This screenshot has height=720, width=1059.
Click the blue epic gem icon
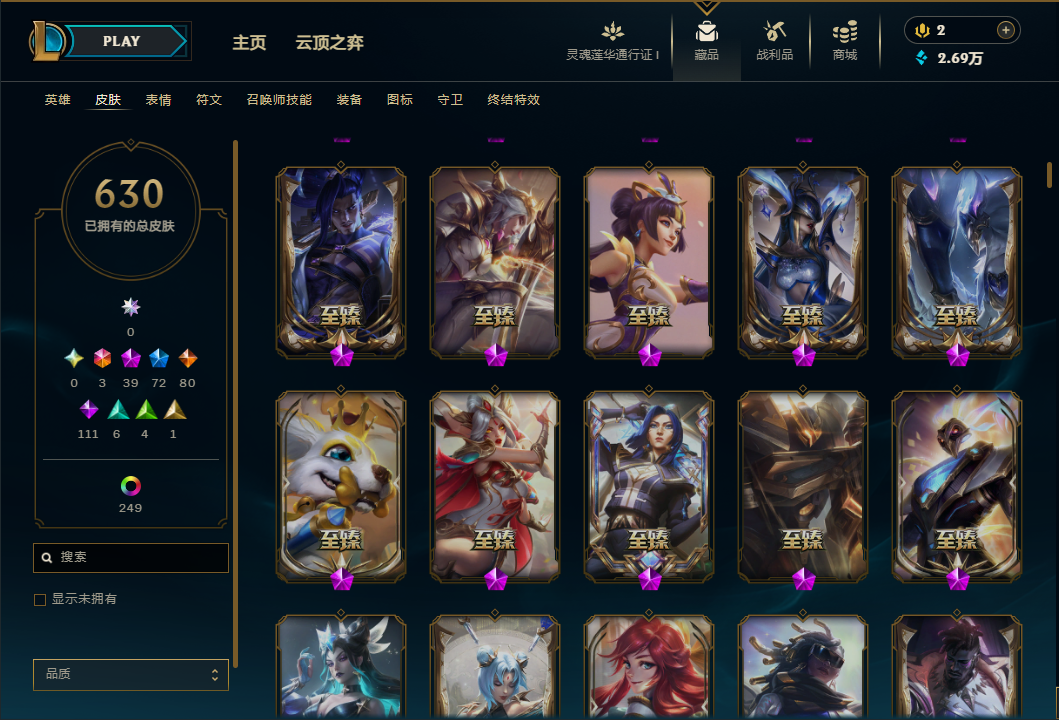(x=159, y=358)
